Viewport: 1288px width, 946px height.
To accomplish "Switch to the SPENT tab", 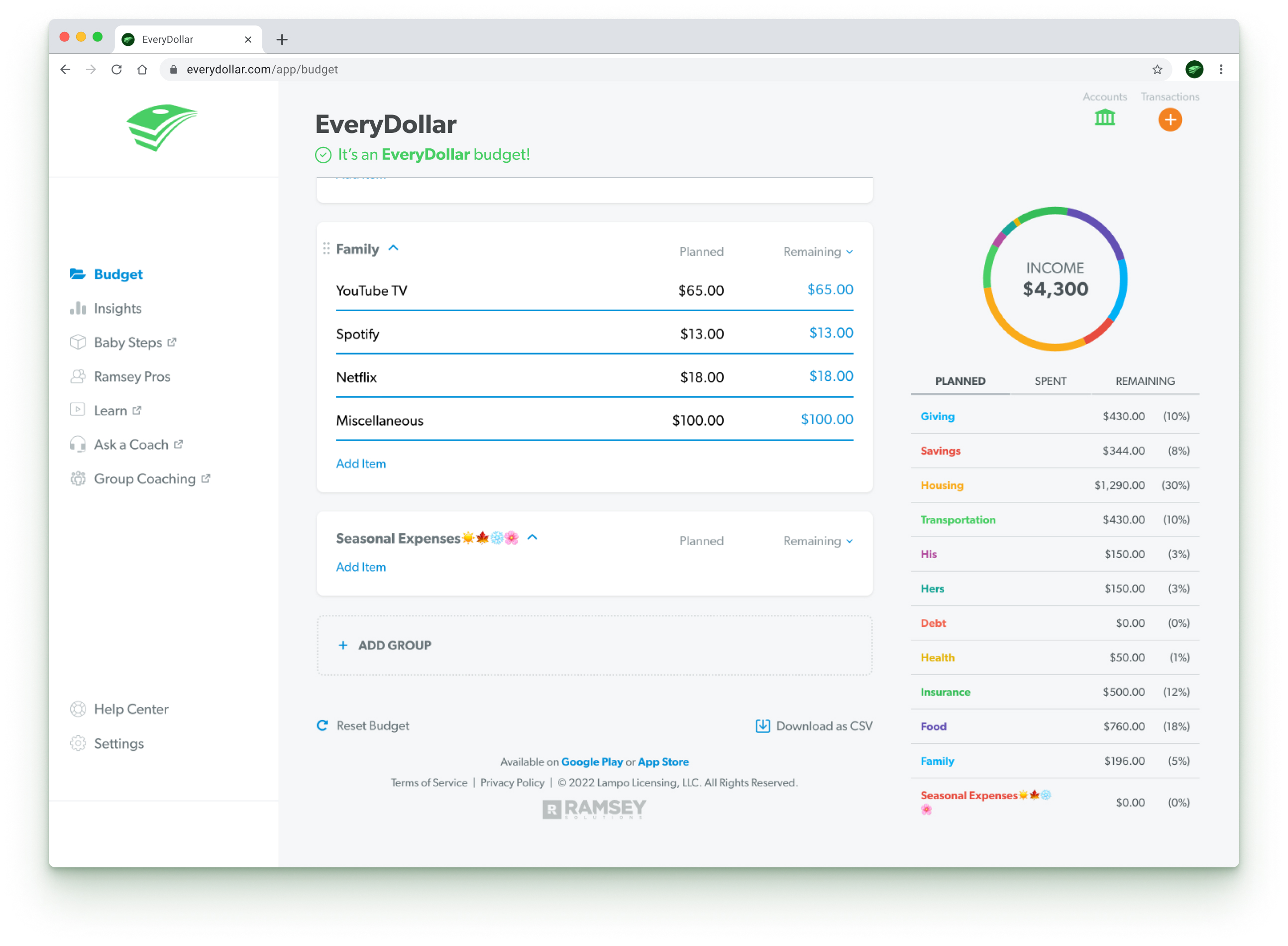I will [x=1050, y=381].
